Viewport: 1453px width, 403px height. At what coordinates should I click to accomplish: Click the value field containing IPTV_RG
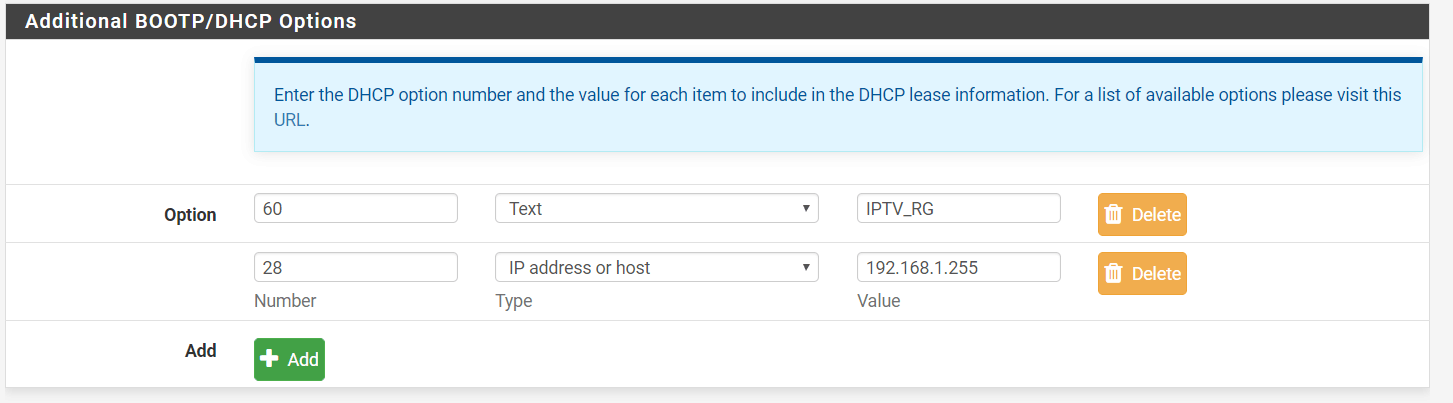click(x=958, y=209)
